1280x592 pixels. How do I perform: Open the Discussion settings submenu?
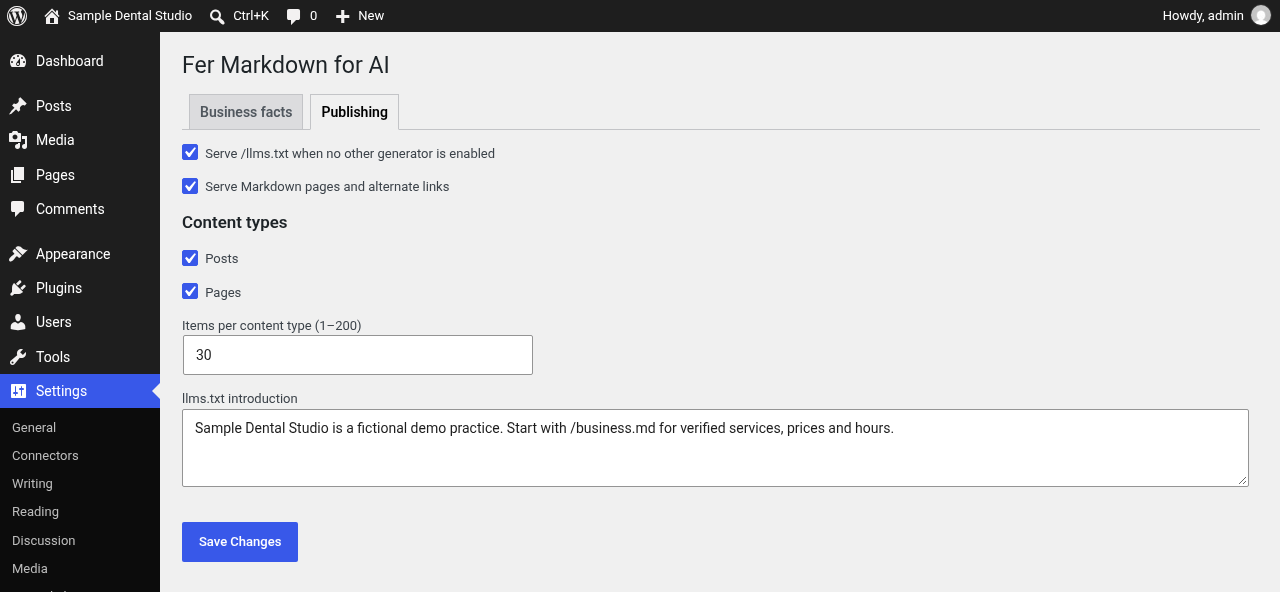click(x=43, y=540)
